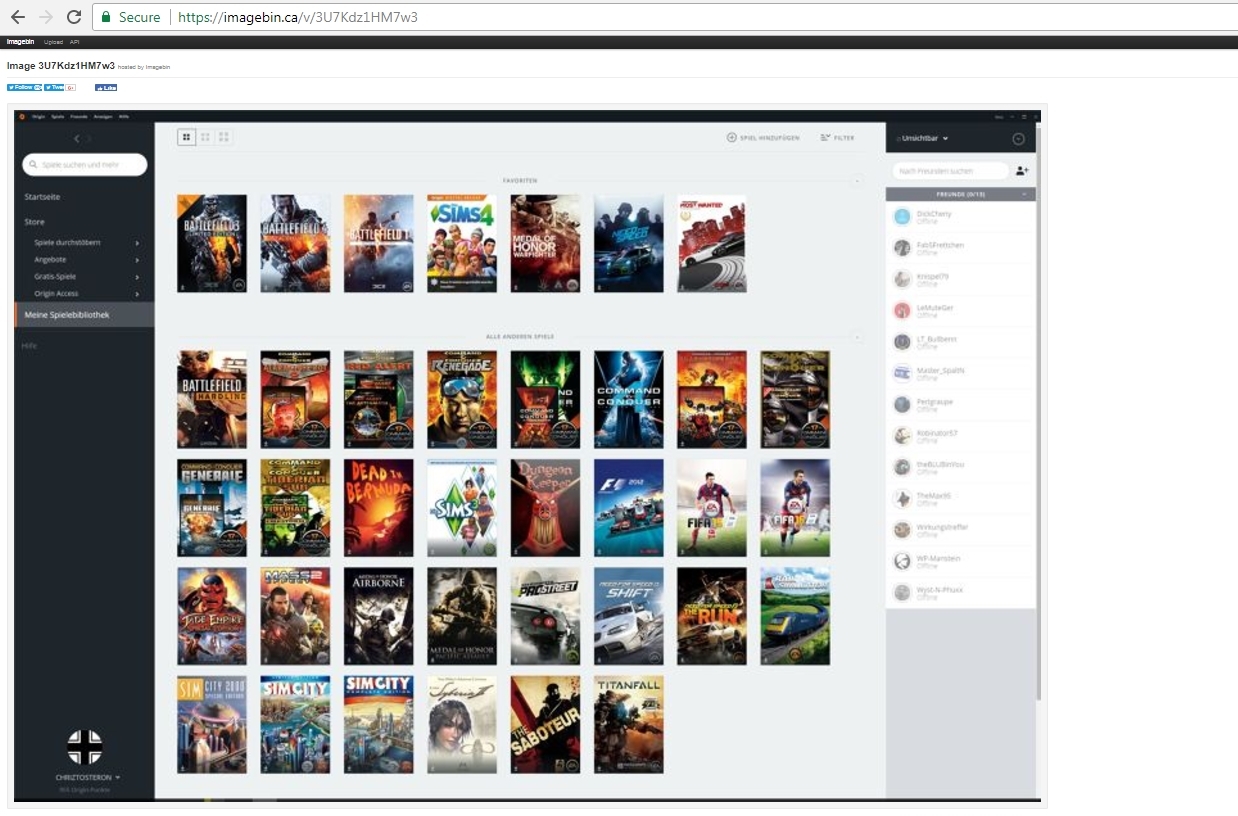Click the imagebin.ca URL in address bar

(298, 17)
